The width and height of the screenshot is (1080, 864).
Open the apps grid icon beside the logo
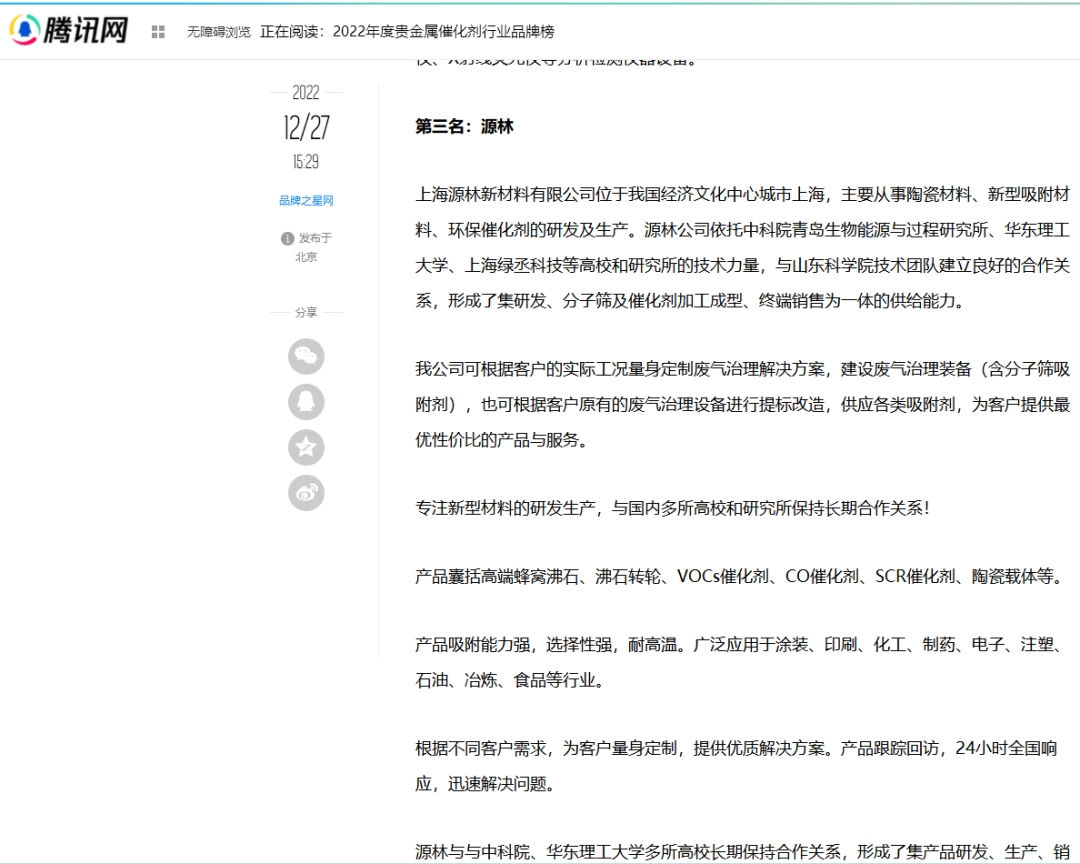[157, 30]
